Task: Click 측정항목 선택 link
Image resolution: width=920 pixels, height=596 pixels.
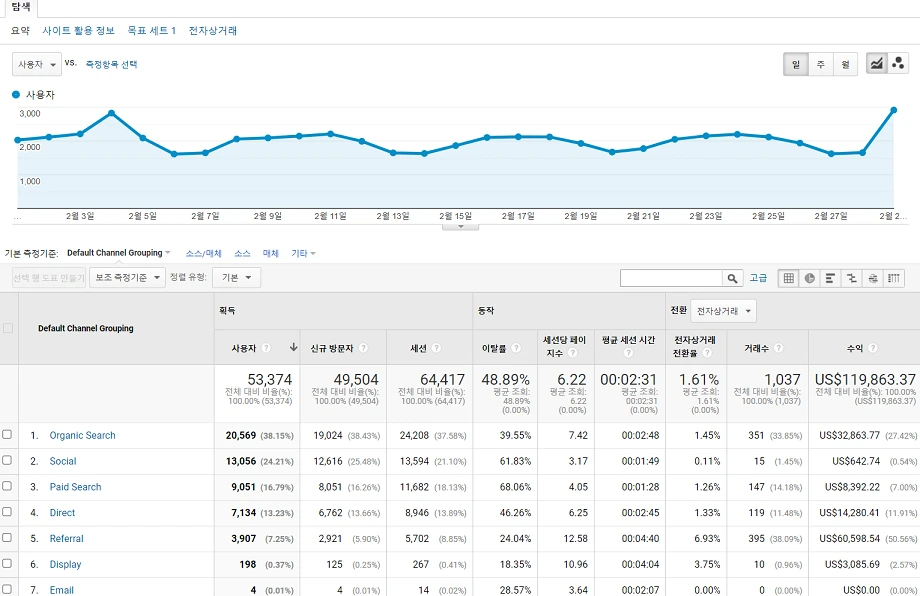Action: pos(111,65)
